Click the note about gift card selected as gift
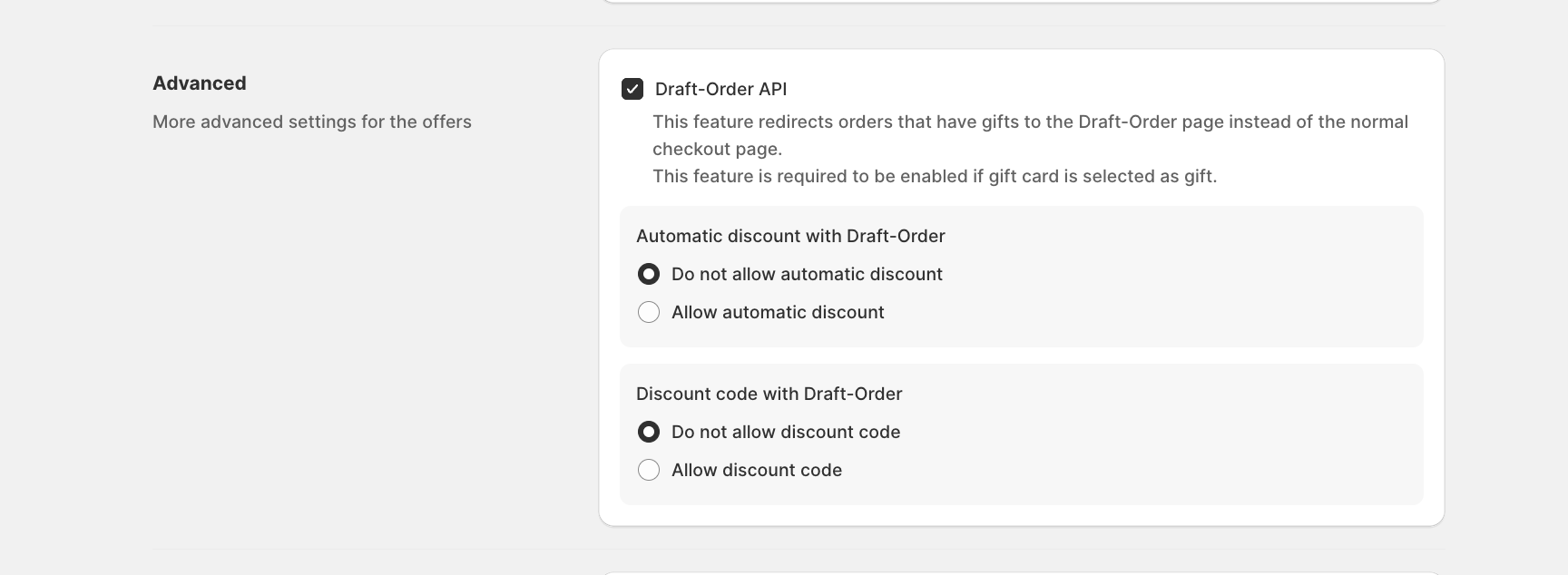Viewport: 1568px width, 575px height. tap(935, 176)
